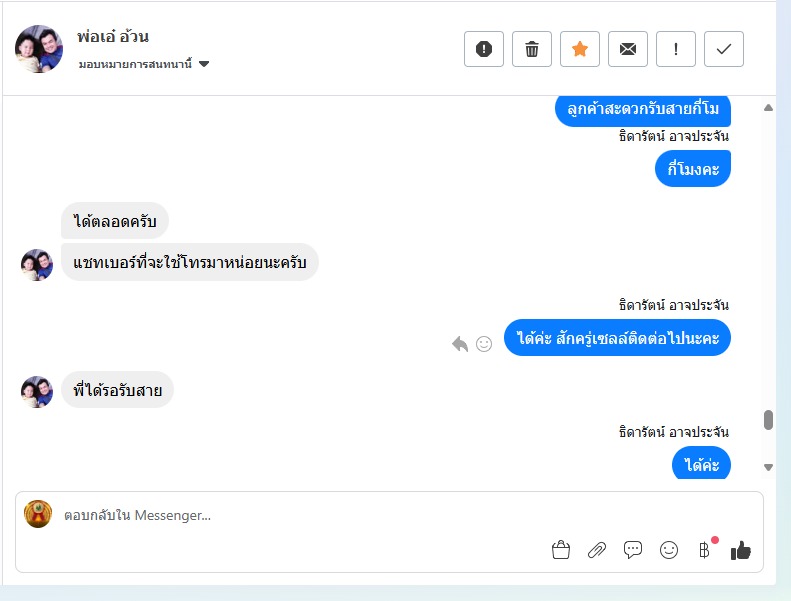Image resolution: width=791 pixels, height=601 pixels.
Task: Mark conversation as spam with octagon icon
Action: [x=484, y=49]
